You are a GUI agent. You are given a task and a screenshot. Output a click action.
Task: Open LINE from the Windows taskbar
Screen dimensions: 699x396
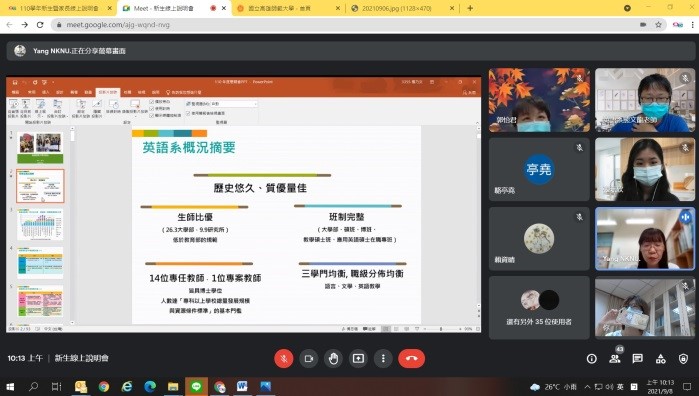coord(196,386)
